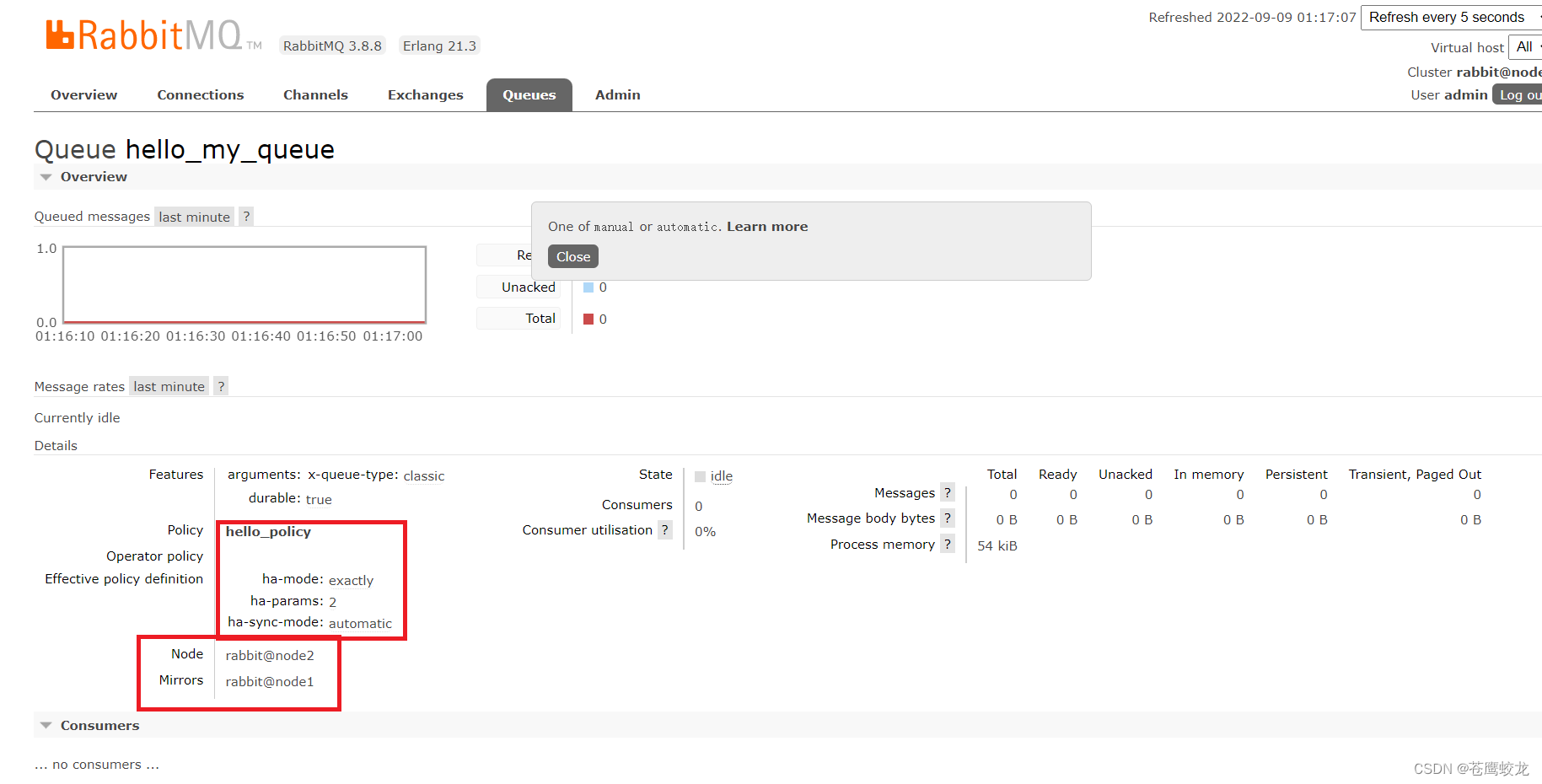Viewport: 1542px width, 784px height.
Task: Open help for Process memory
Action: [948, 545]
